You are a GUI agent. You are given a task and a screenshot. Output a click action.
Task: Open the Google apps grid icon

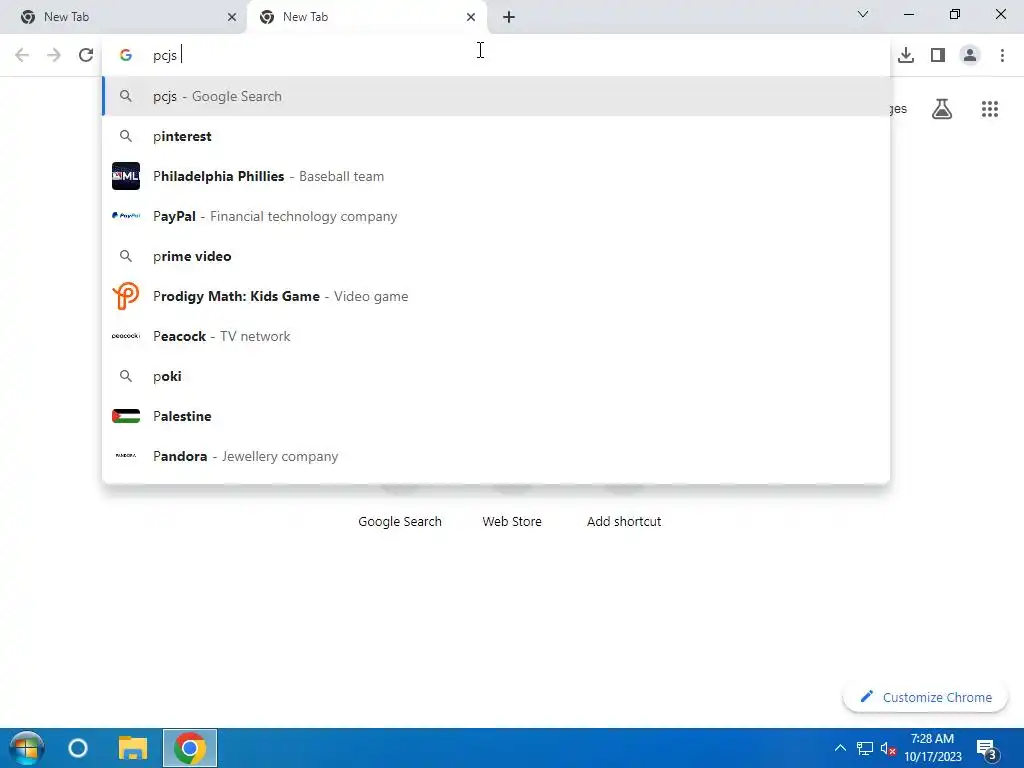click(990, 109)
